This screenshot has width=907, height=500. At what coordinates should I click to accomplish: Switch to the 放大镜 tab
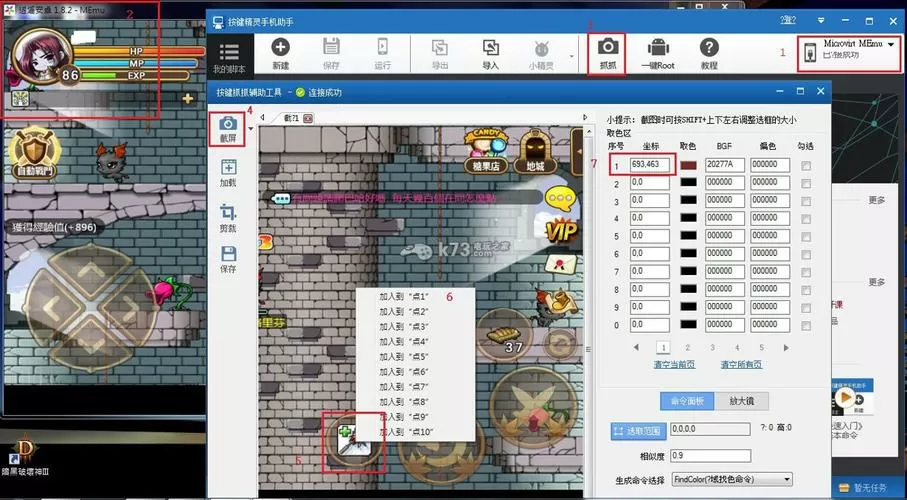(742, 401)
